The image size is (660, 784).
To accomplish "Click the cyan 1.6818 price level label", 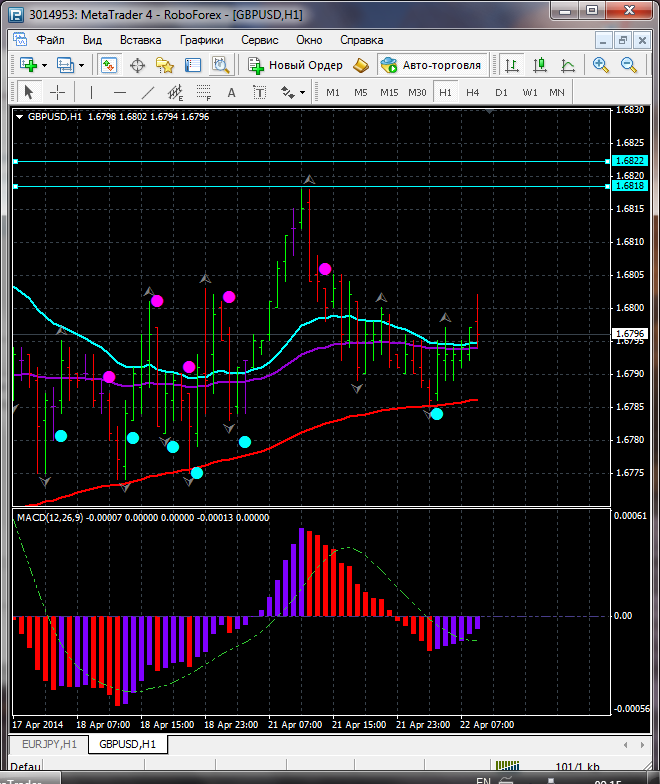I will 629,186.
